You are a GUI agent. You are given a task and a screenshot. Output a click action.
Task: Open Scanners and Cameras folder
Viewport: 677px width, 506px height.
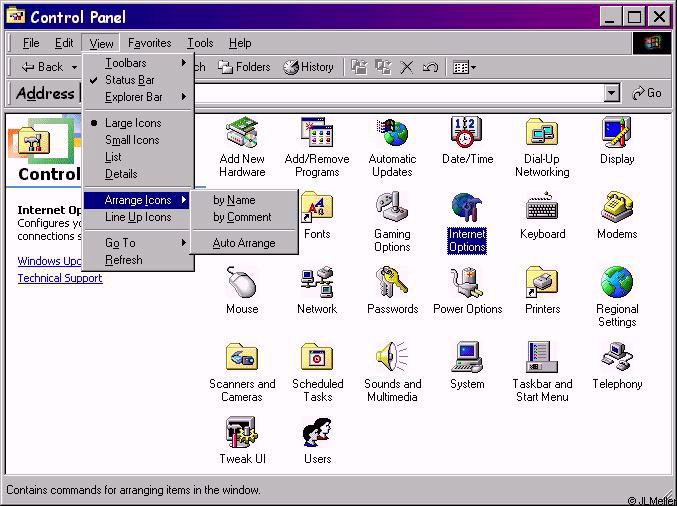pos(242,357)
